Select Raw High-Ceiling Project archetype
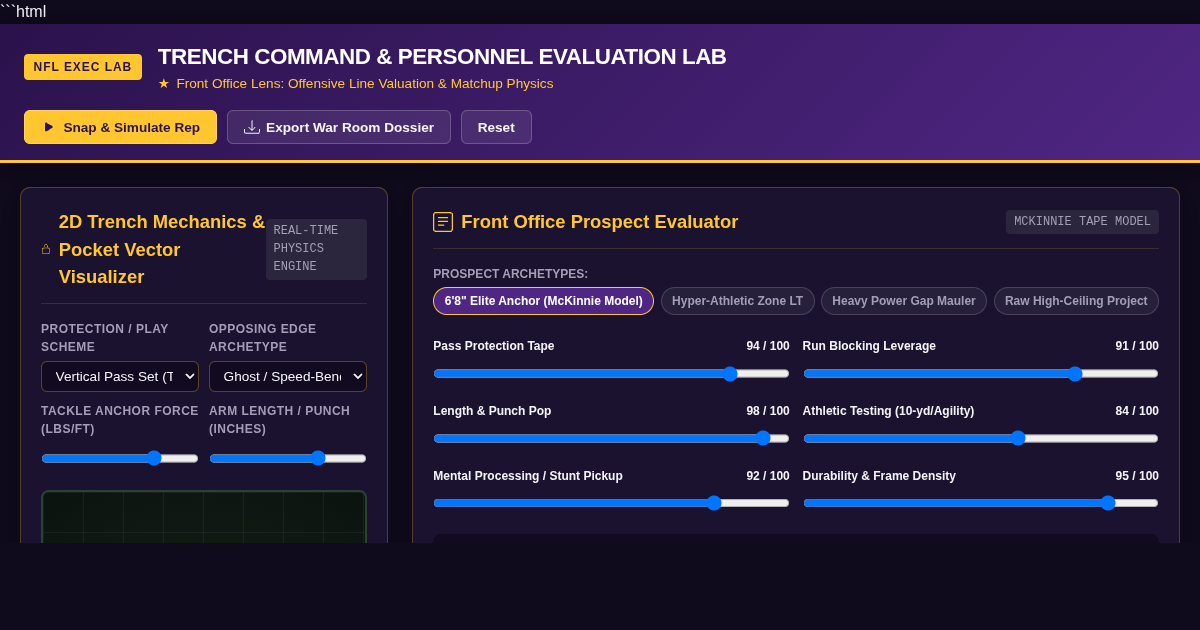 tap(1076, 301)
